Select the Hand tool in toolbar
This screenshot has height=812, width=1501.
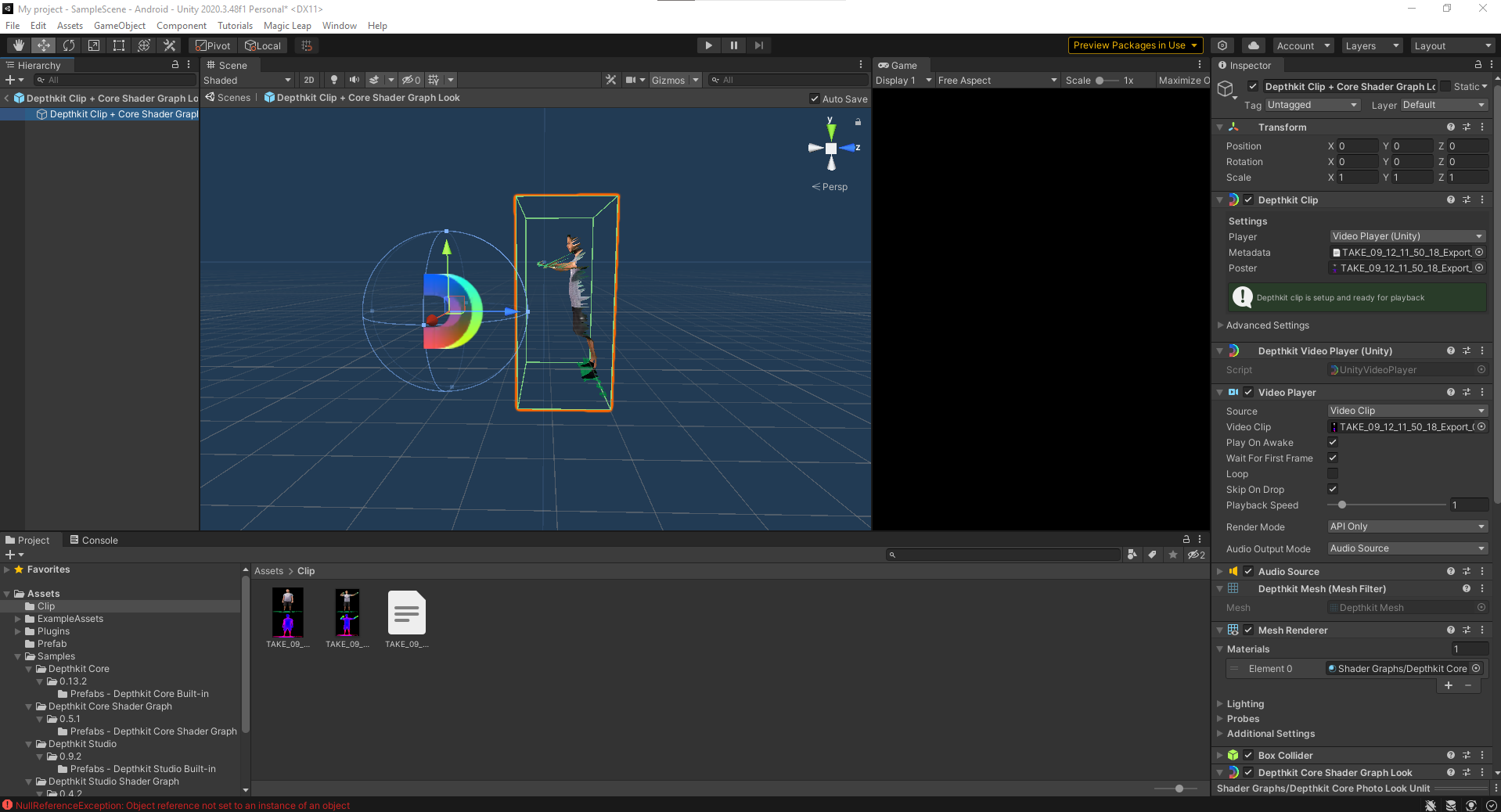(19, 45)
